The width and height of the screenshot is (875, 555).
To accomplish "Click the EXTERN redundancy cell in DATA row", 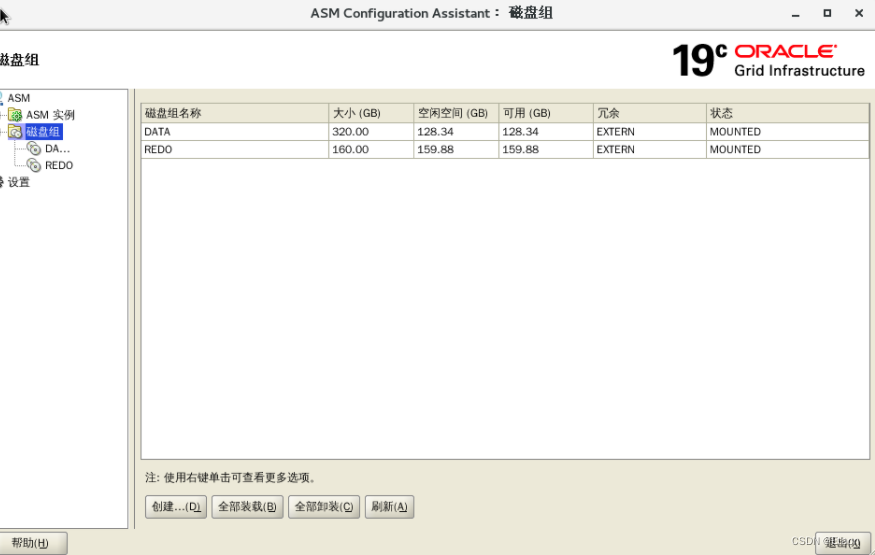I will point(650,132).
